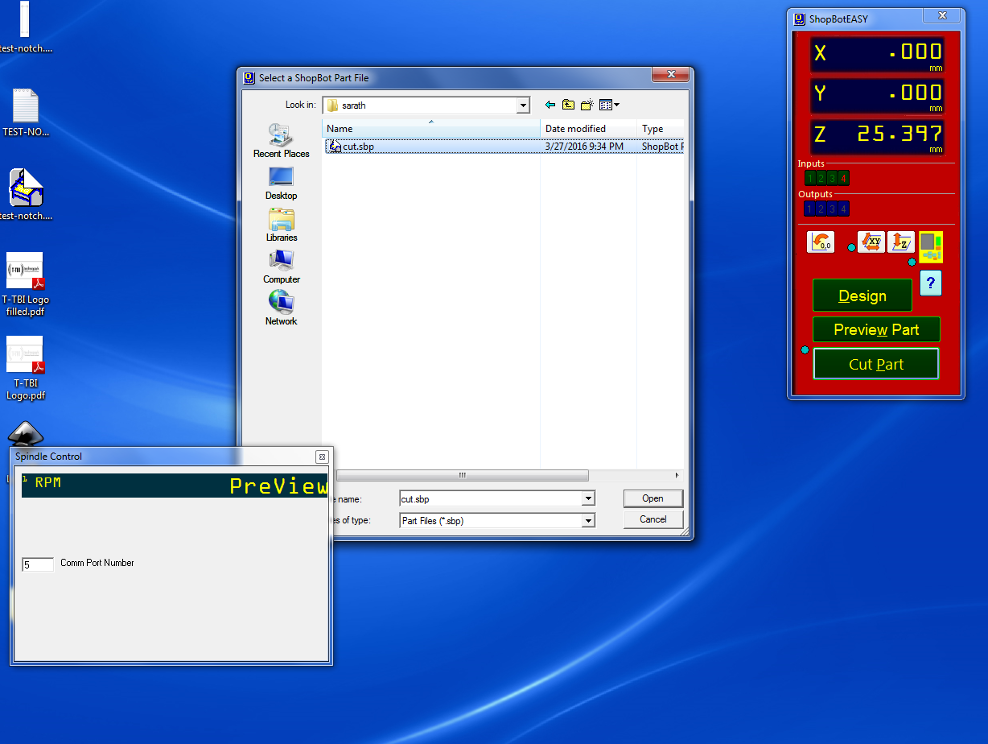The height and width of the screenshot is (744, 988).
Task: Click the test-notch ShopBot file desktop icon
Action: tap(25, 195)
